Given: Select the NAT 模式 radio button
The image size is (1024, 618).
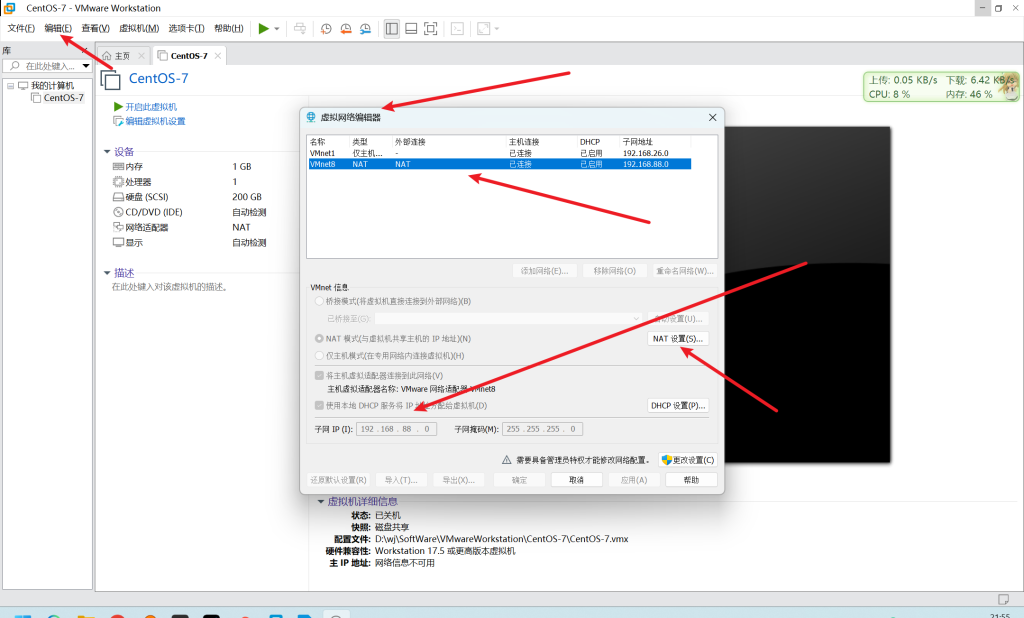Looking at the screenshot, I should 319,338.
